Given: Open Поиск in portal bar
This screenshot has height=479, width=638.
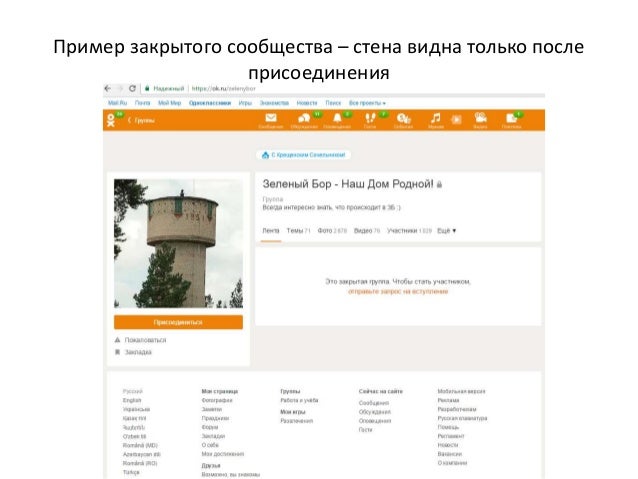Looking at the screenshot, I should pyautogui.click(x=333, y=103).
